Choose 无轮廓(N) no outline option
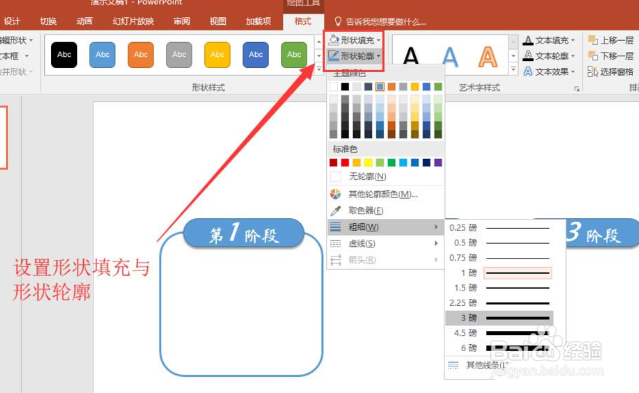The height and width of the screenshot is (393, 639). tap(385, 177)
